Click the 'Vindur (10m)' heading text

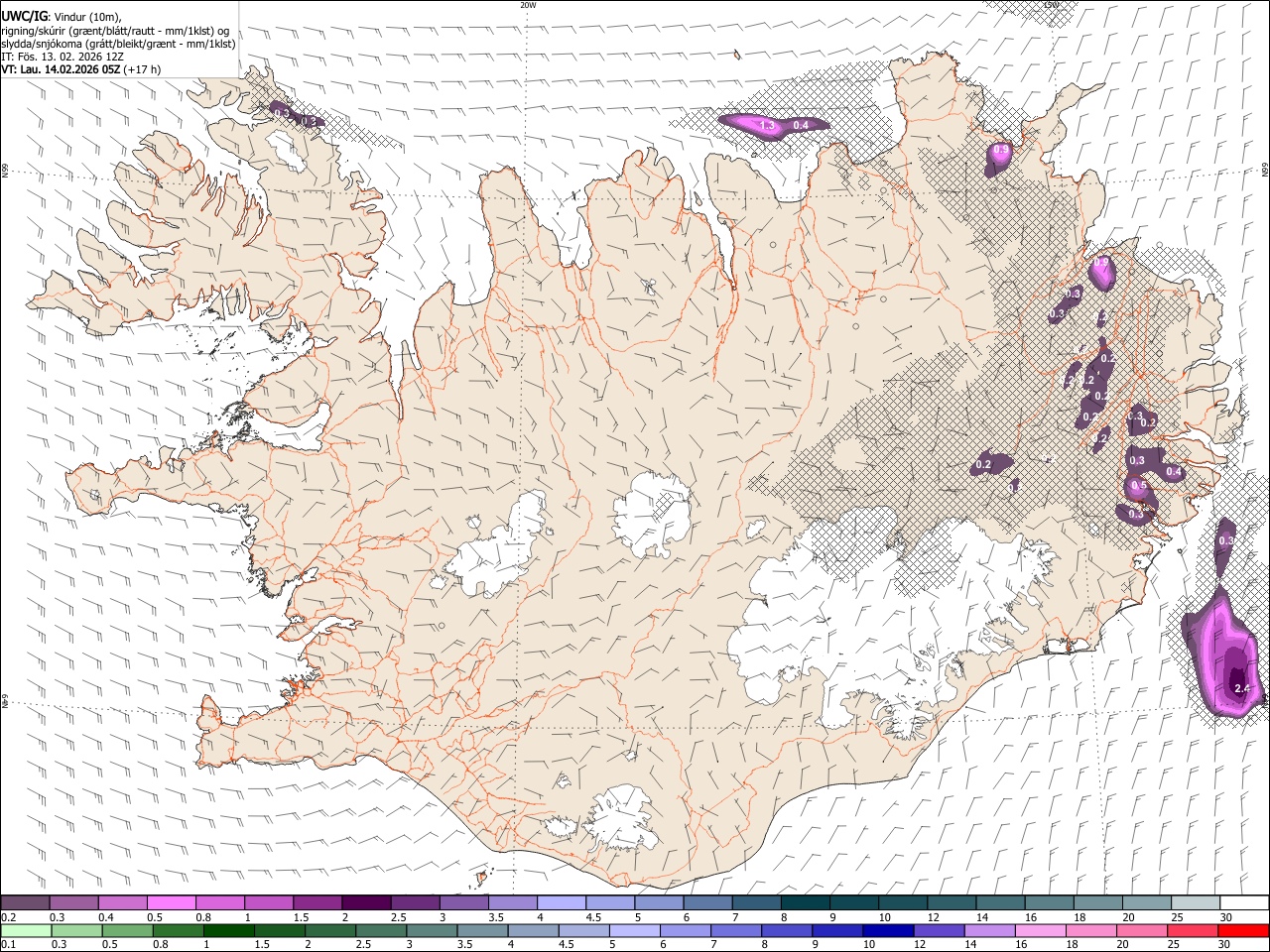pos(86,17)
